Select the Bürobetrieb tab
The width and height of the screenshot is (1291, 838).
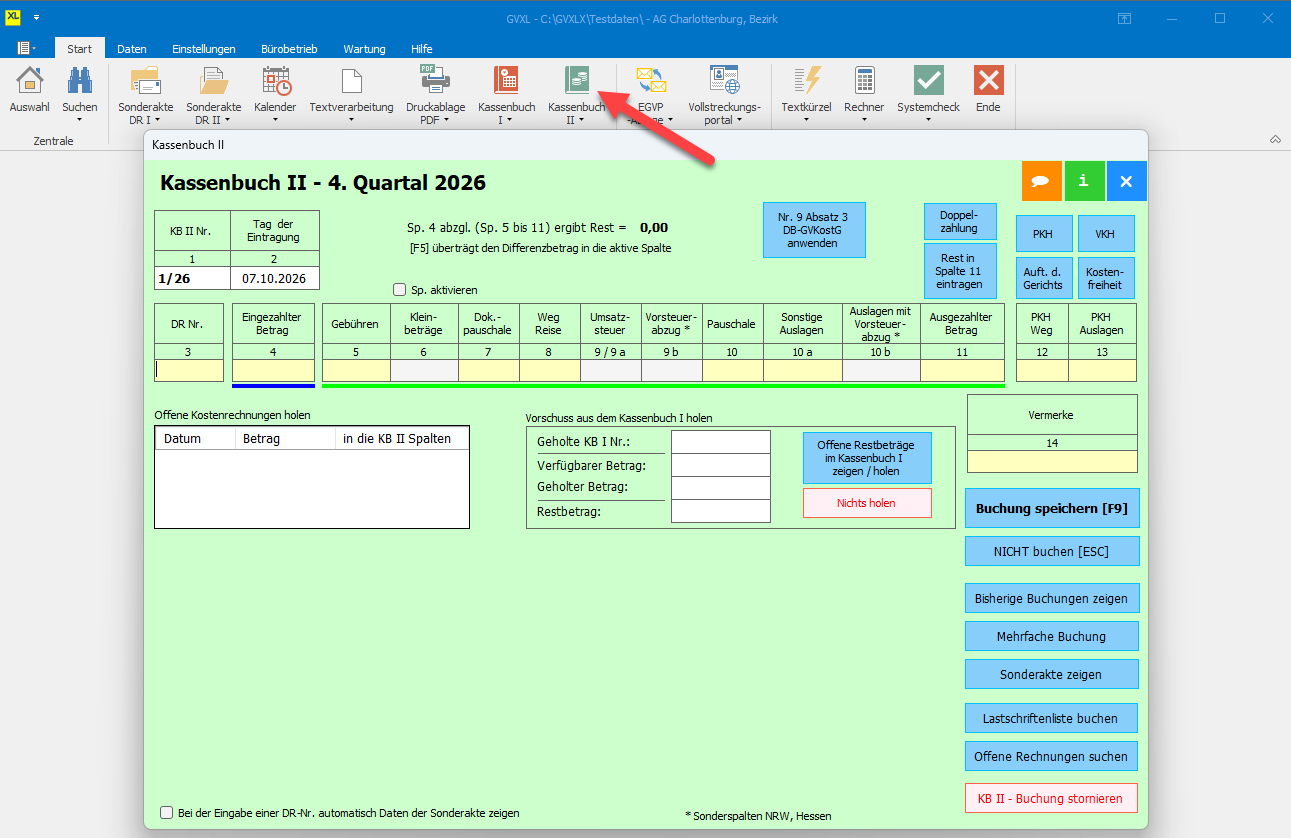(x=289, y=49)
